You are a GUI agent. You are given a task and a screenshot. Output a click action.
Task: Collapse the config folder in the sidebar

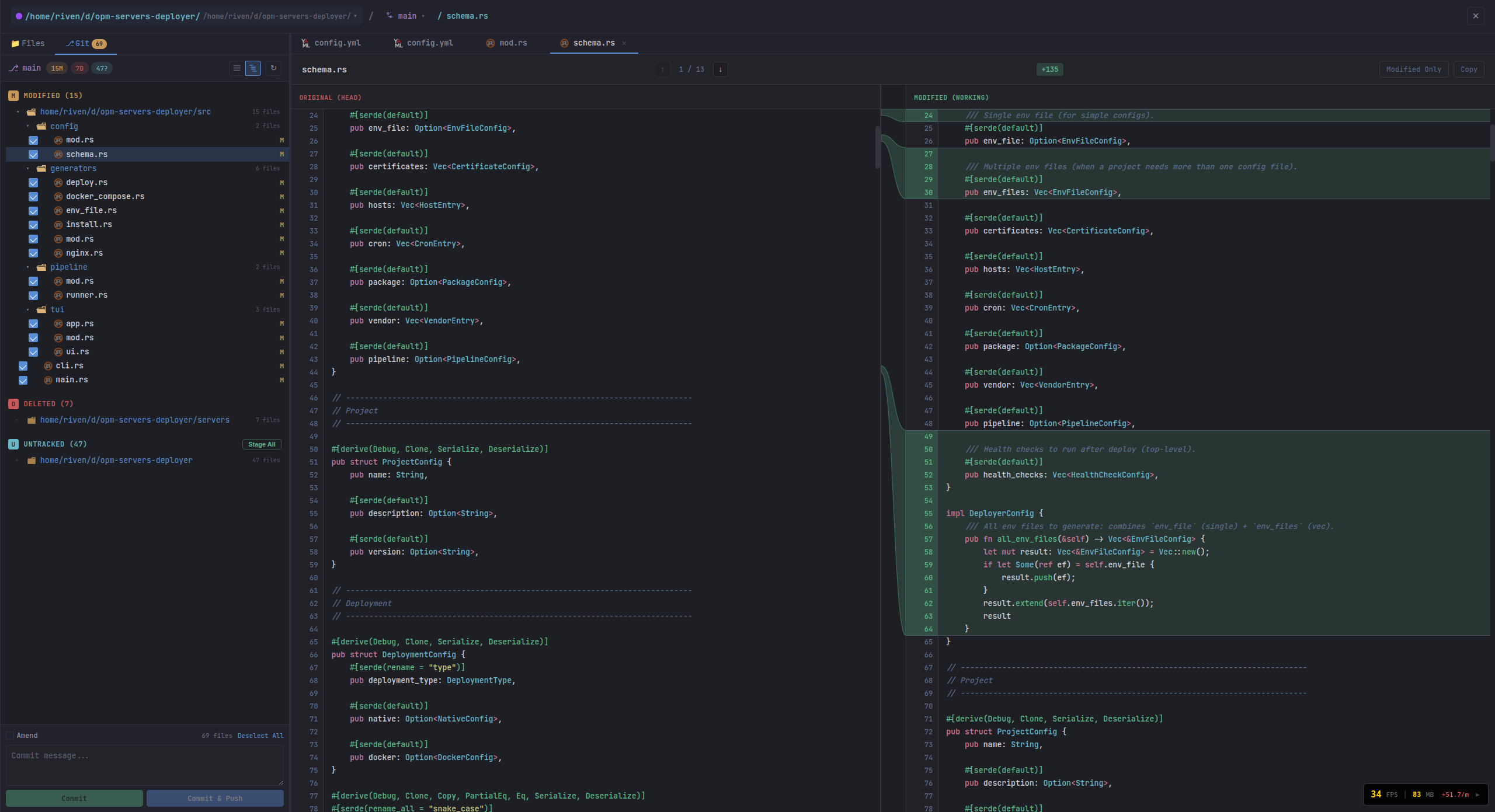pos(27,126)
